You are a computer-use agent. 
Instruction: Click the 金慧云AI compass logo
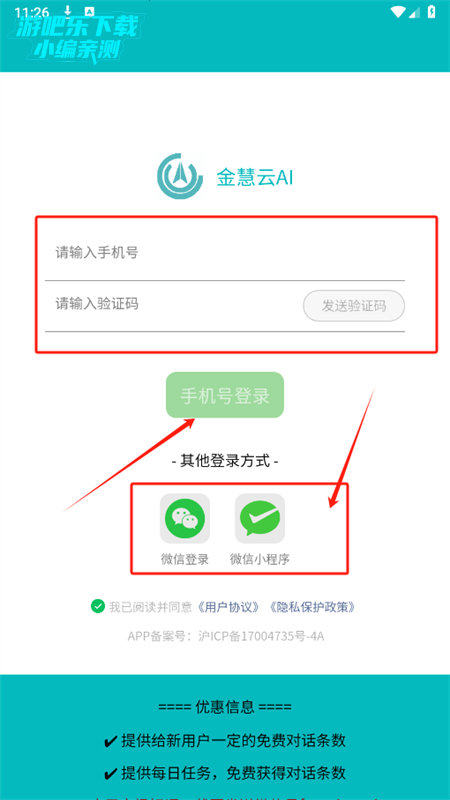pyautogui.click(x=178, y=176)
